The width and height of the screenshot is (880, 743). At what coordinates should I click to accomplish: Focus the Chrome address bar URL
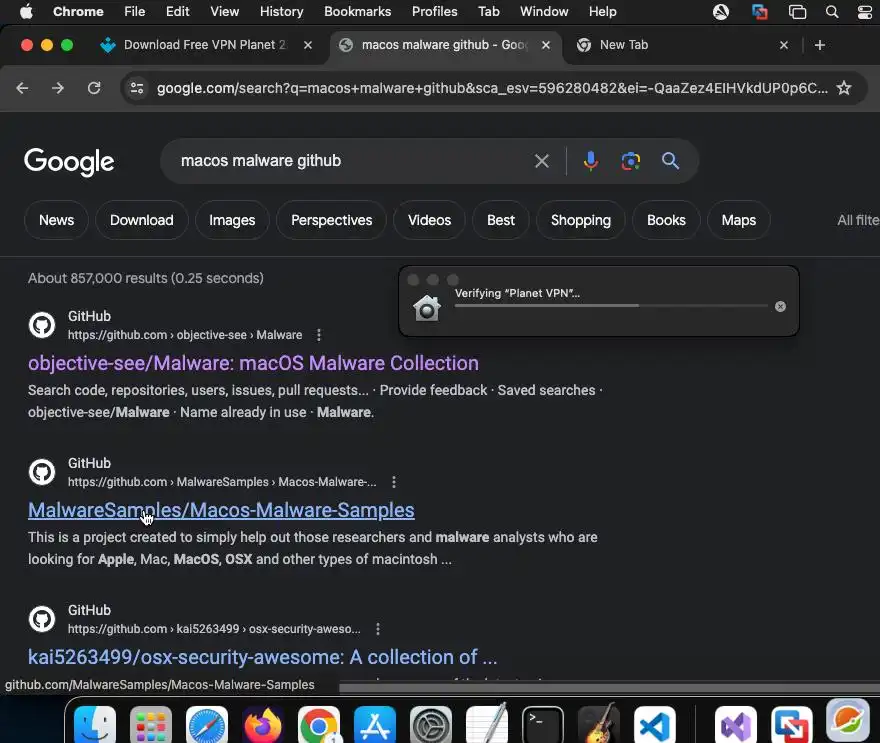point(492,88)
